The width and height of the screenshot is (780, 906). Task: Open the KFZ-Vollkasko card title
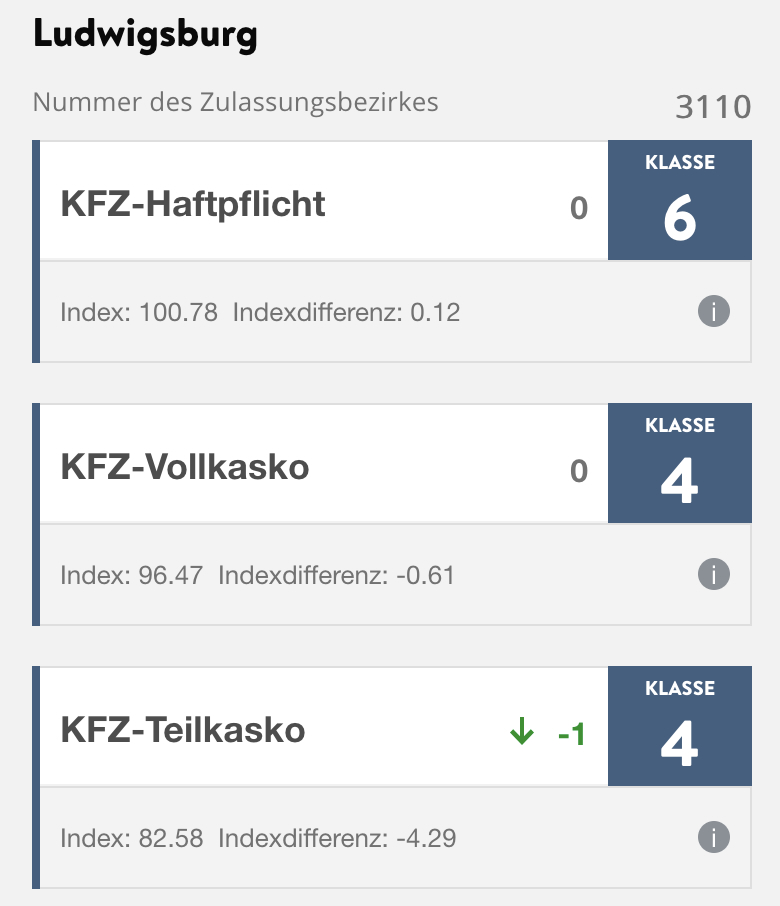[185, 467]
